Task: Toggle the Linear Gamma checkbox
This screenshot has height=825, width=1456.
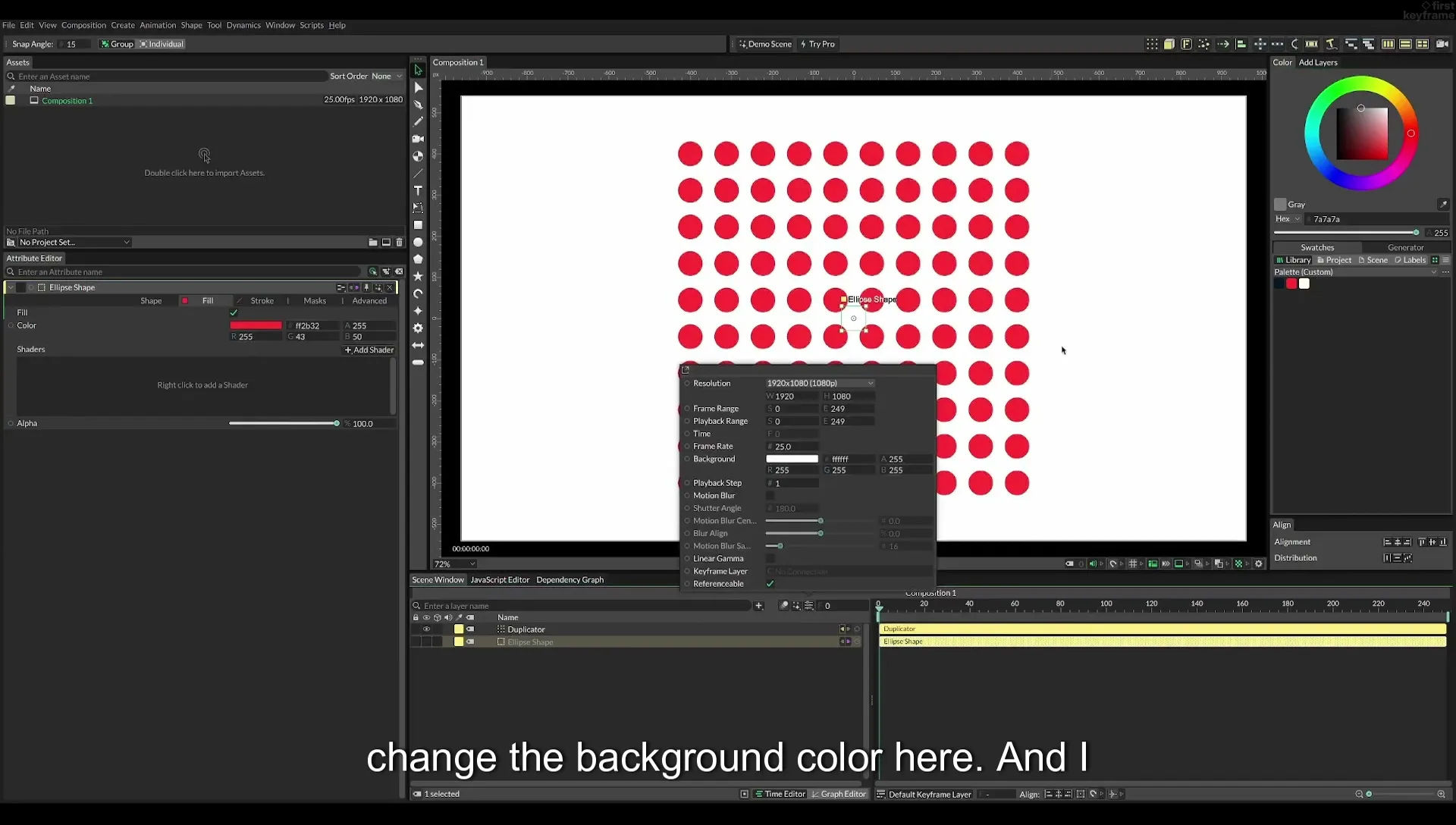Action: pyautogui.click(x=770, y=559)
